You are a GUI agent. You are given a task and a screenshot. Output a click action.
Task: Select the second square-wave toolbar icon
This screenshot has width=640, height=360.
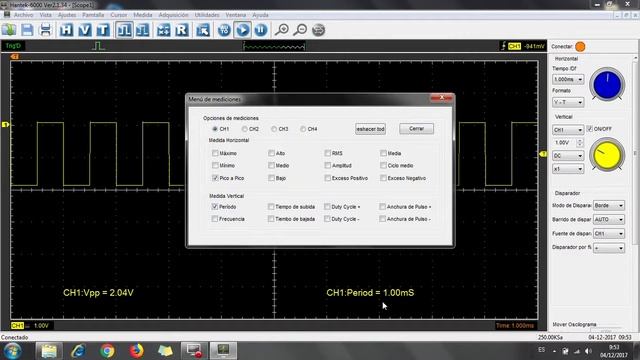142,30
